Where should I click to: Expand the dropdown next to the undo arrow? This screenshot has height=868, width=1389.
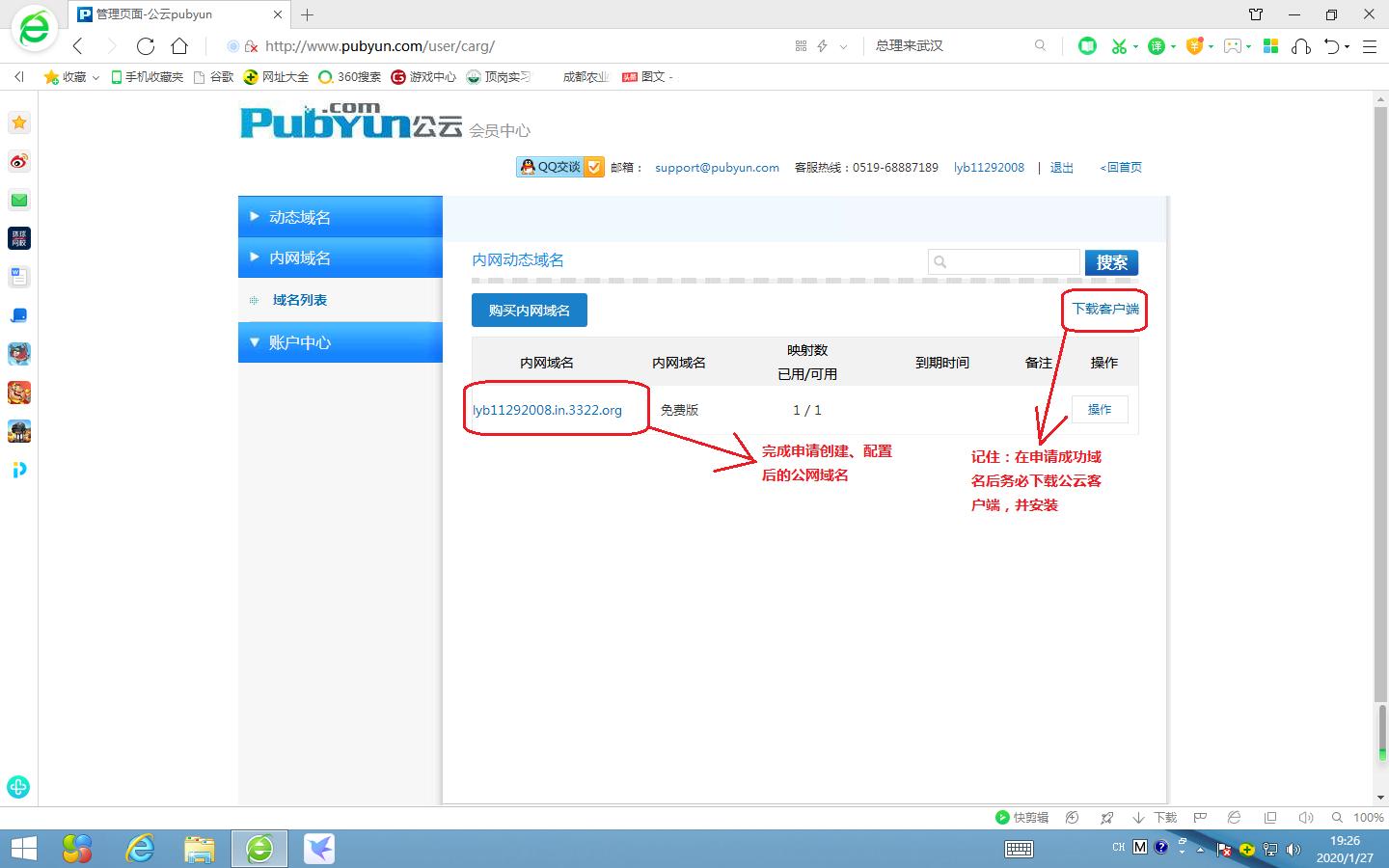click(x=1344, y=45)
